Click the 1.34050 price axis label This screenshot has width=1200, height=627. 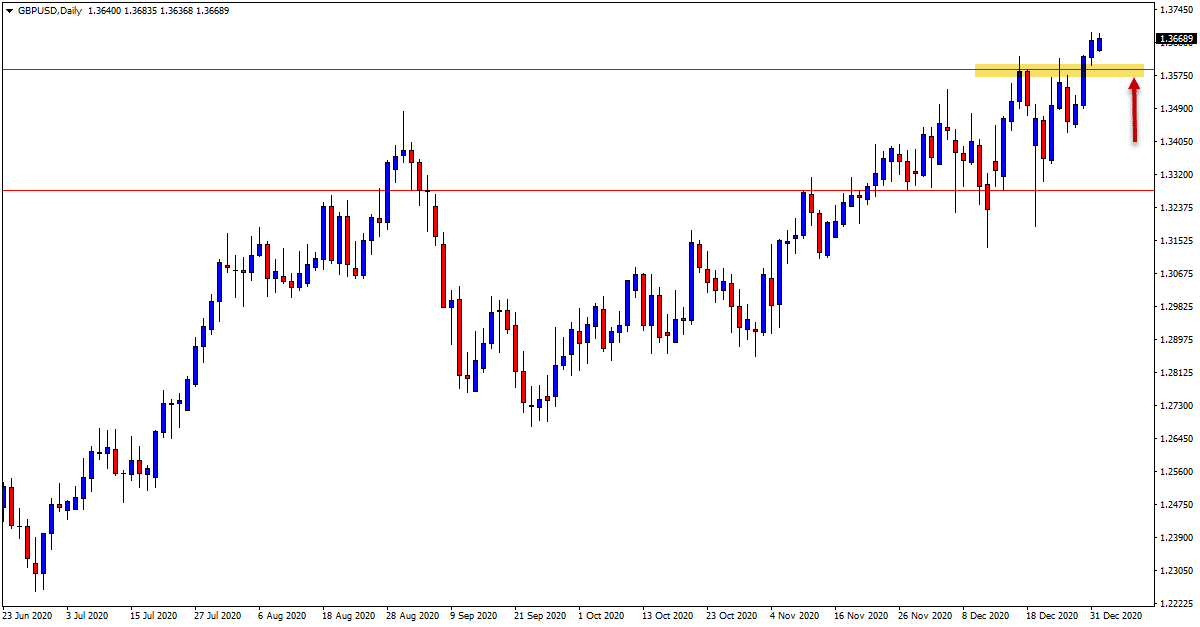tap(1176, 141)
